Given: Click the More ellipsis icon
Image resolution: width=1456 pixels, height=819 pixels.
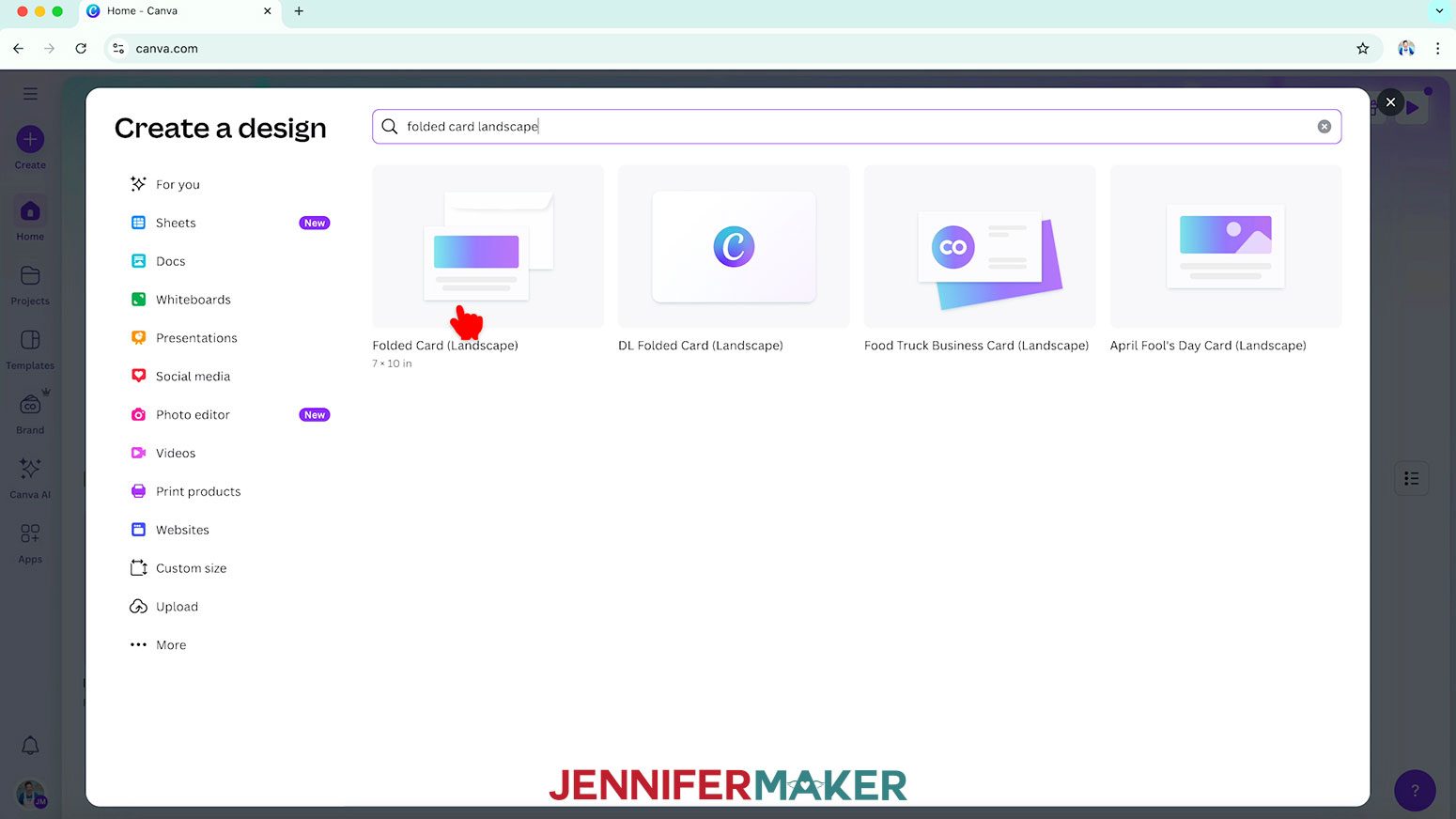Looking at the screenshot, I should click(138, 645).
